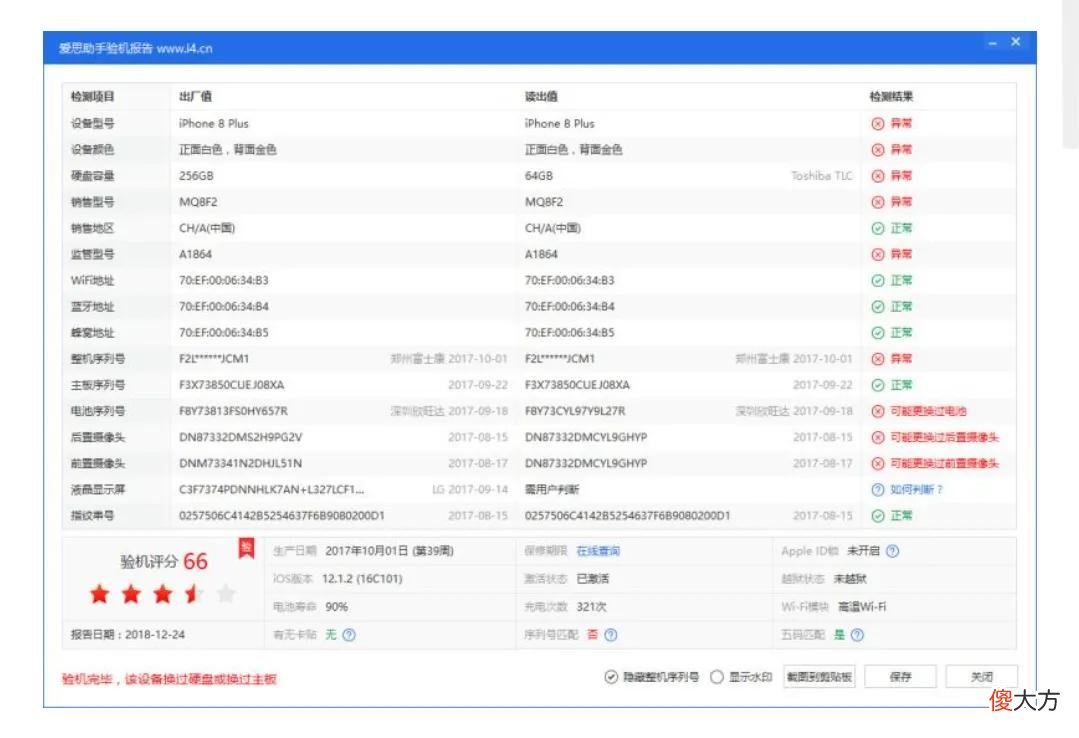Click the 生产日期 2017年10月01日 value

point(389,551)
